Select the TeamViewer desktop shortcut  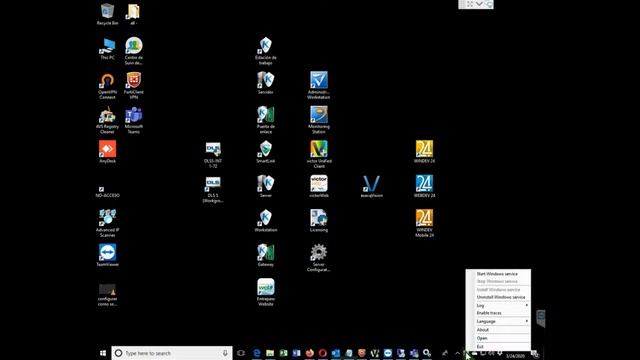coord(107,255)
